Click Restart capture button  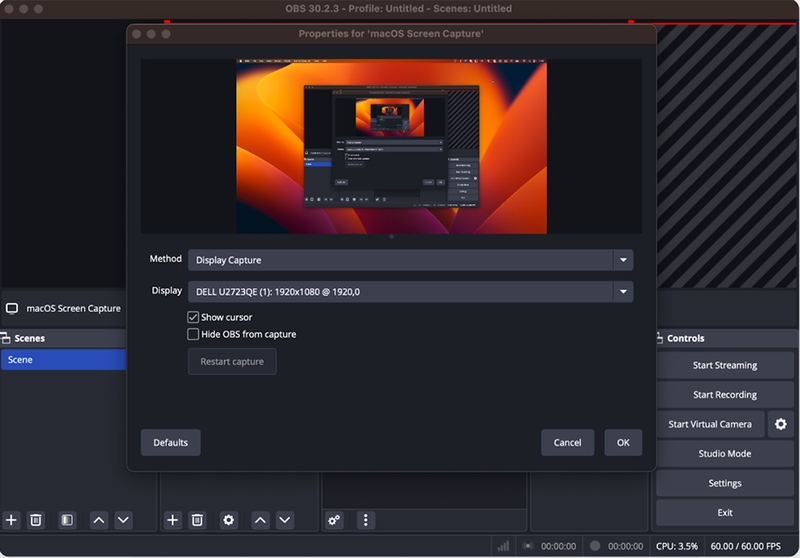pyautogui.click(x=232, y=362)
